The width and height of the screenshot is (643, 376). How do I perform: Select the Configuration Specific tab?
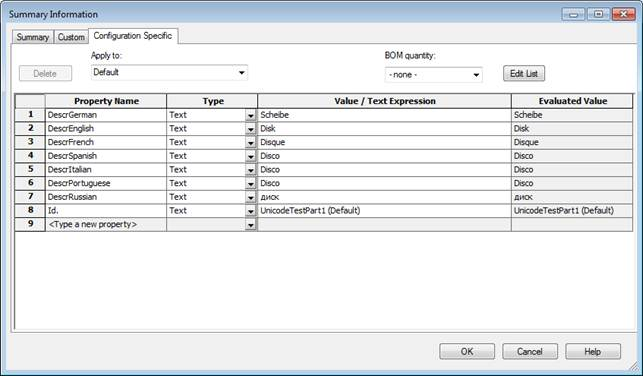click(x=133, y=36)
